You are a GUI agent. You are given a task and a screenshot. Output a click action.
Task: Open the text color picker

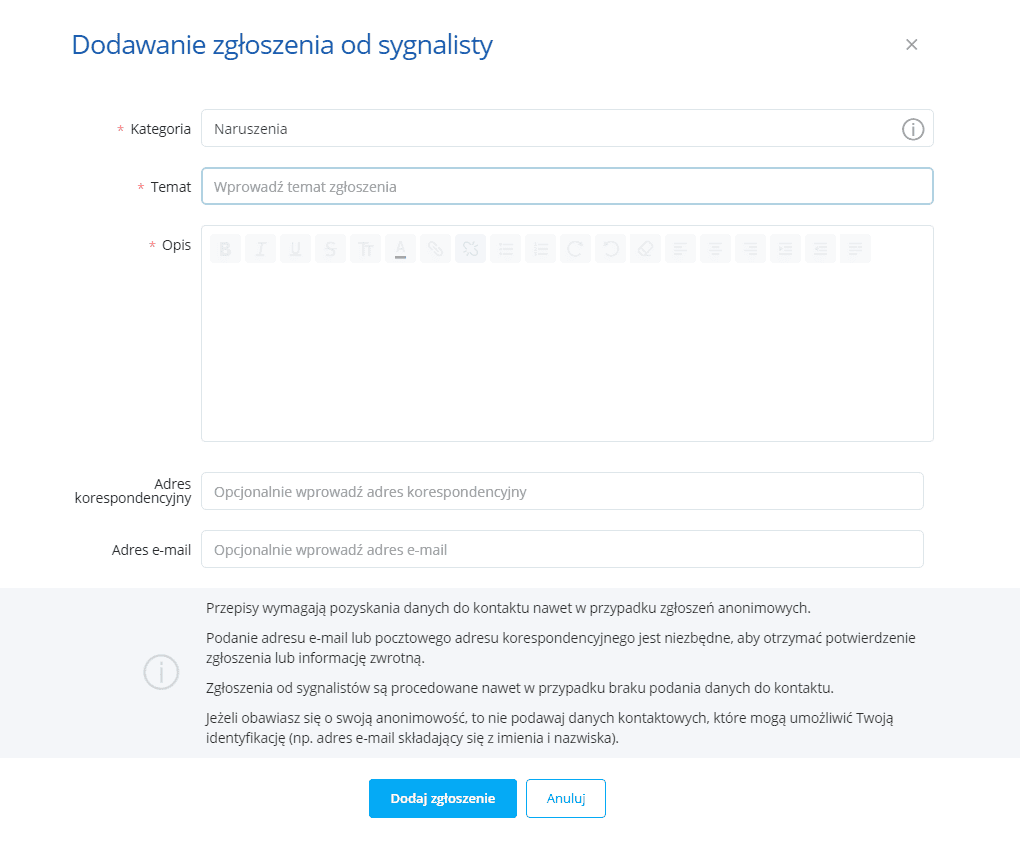point(400,249)
